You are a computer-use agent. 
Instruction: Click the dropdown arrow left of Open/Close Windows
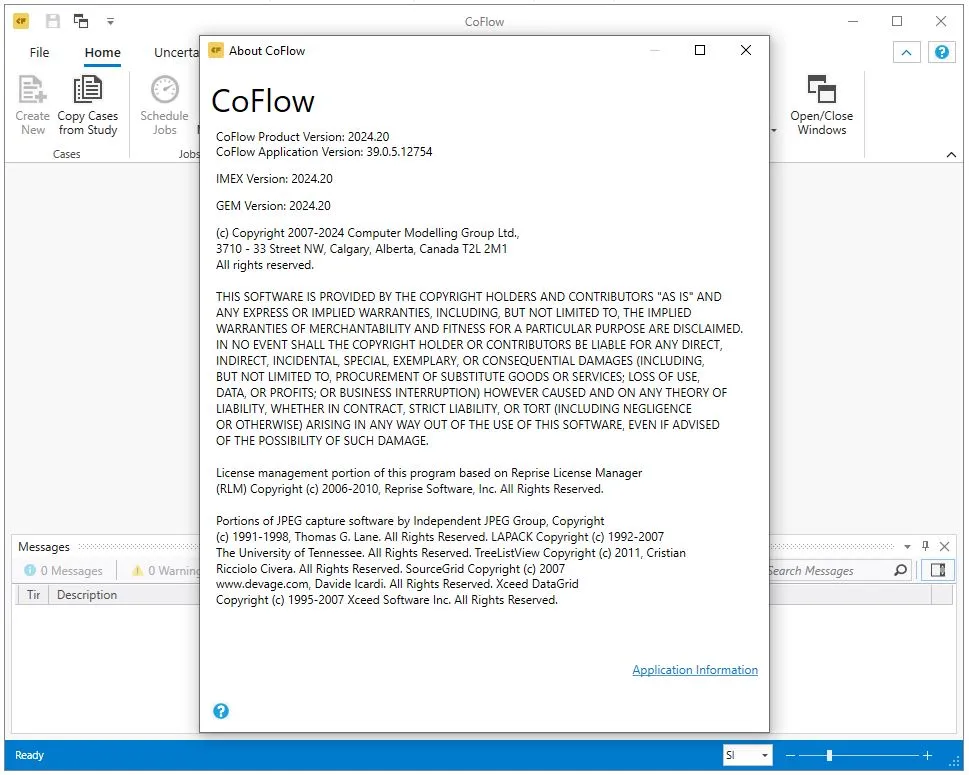[x=774, y=131]
